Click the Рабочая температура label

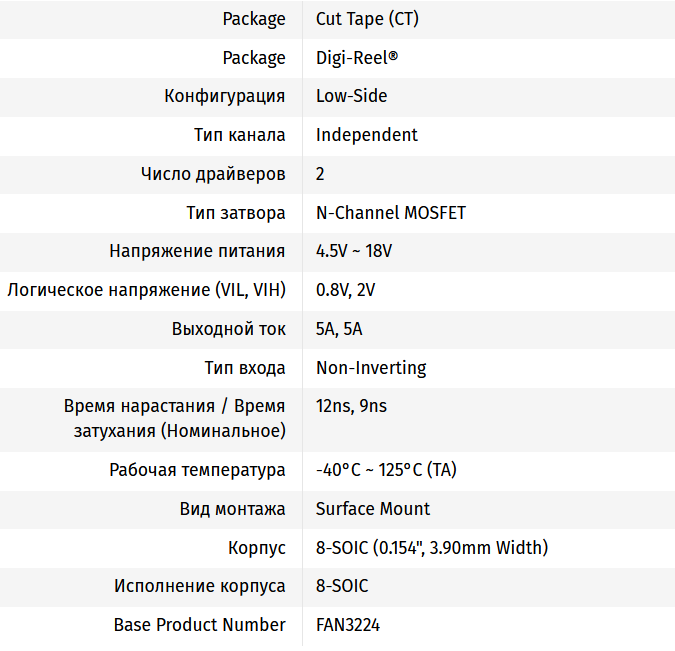pos(197,470)
